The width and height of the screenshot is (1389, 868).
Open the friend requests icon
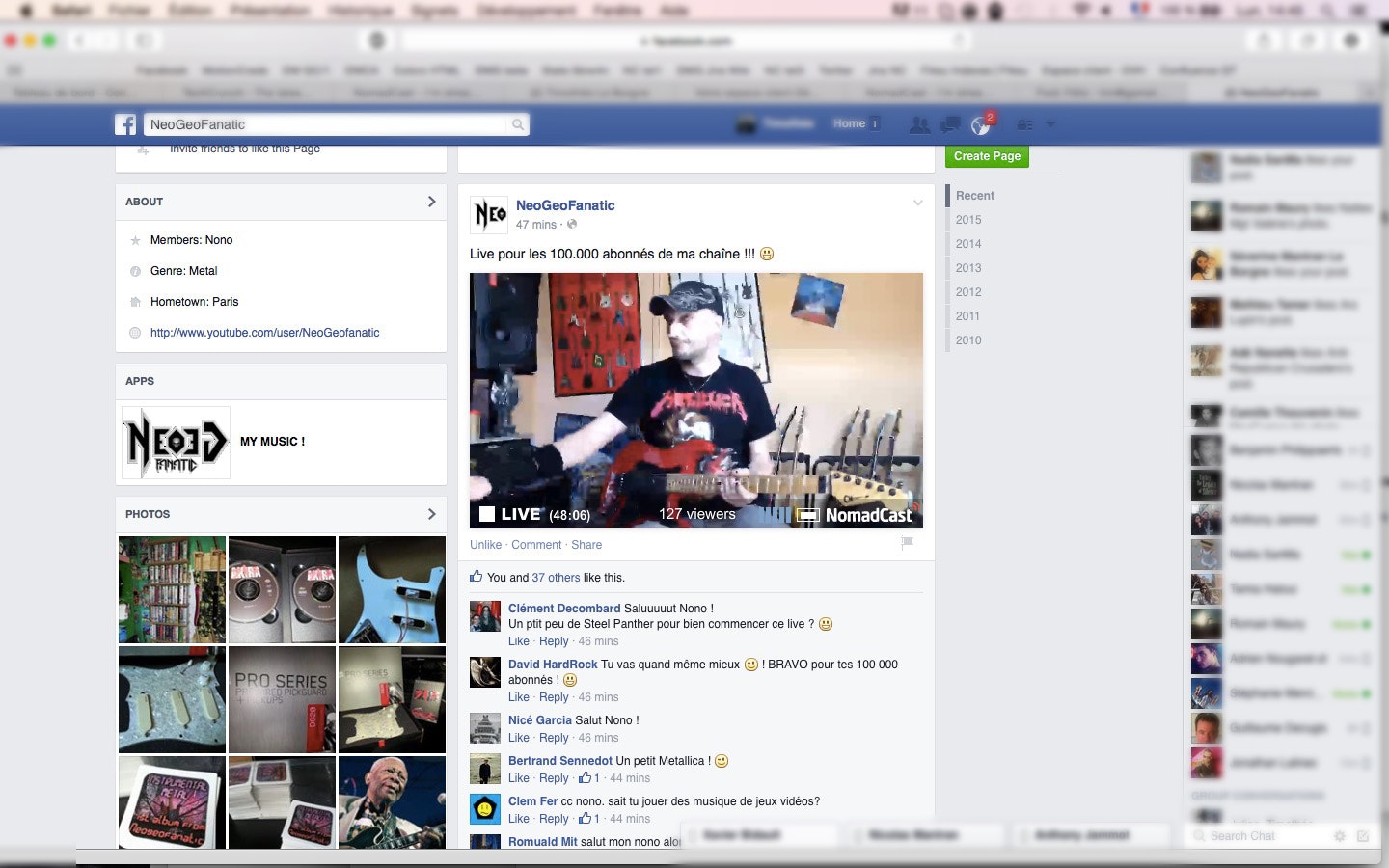(x=919, y=124)
